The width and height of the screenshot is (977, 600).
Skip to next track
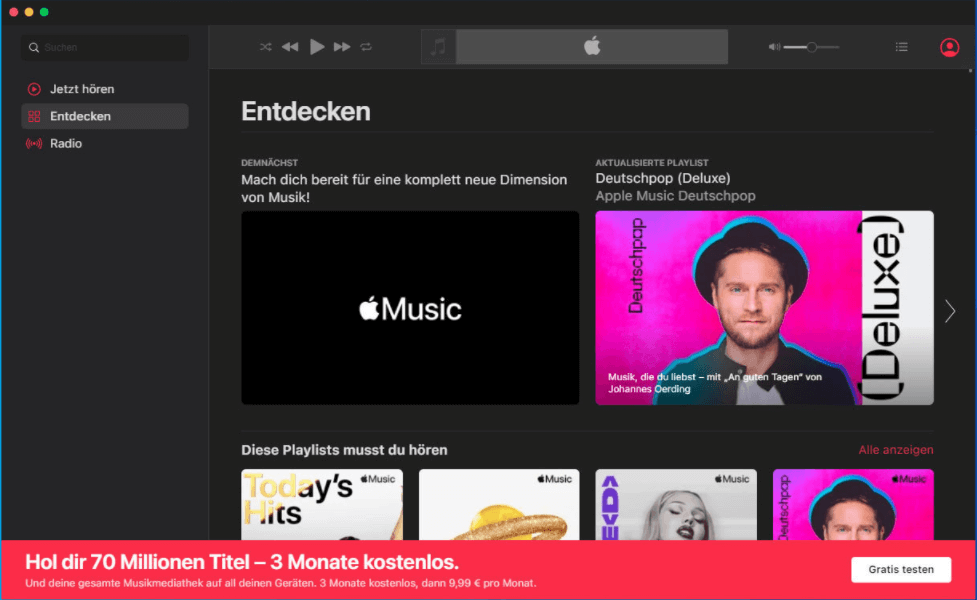tap(342, 47)
